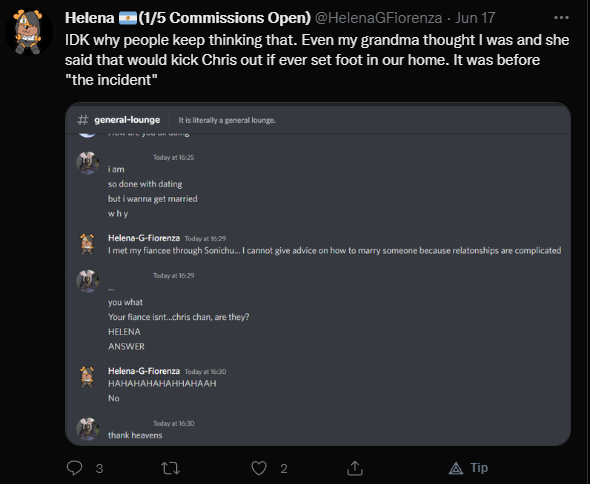
Task: Click Helena display name in tweet header
Action: point(90,18)
